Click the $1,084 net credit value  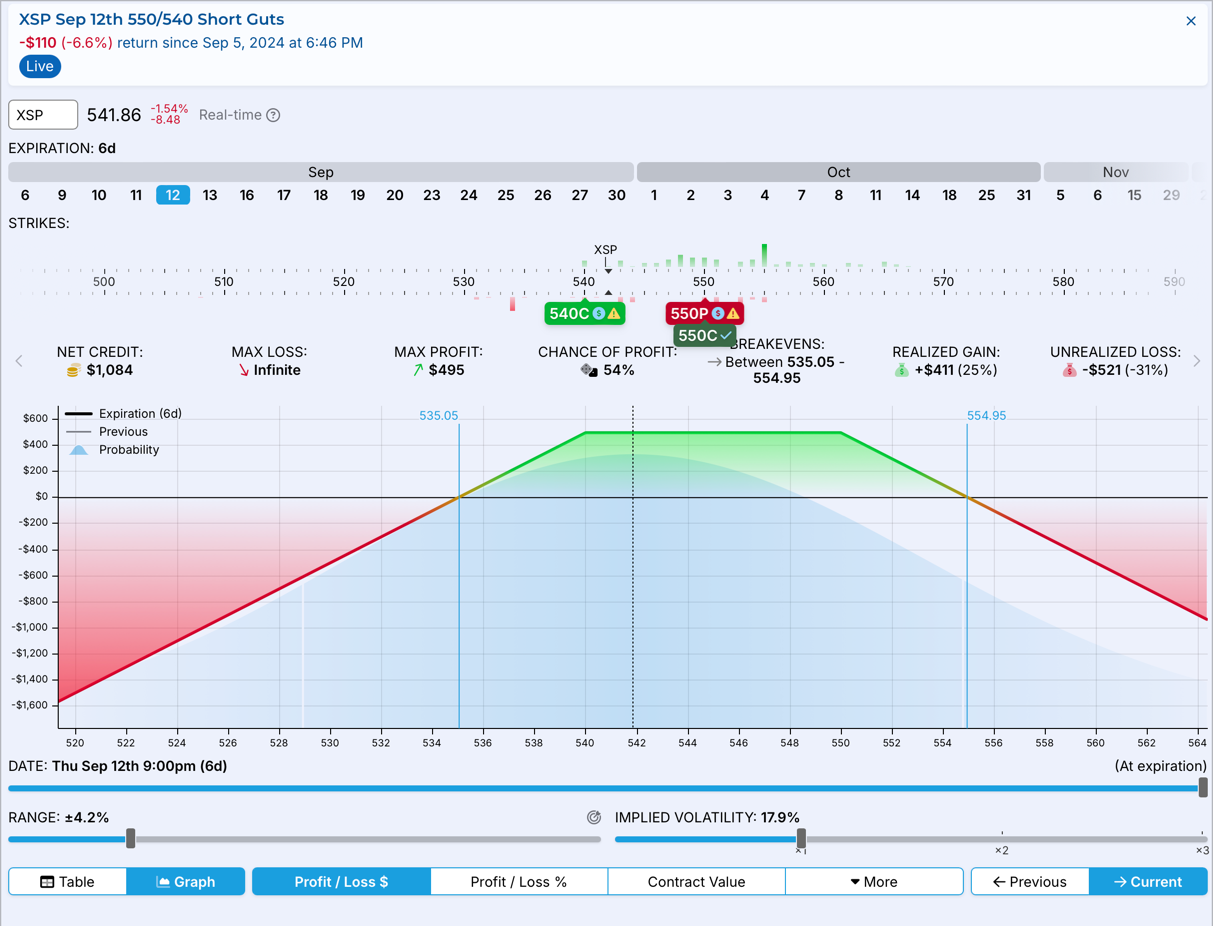(110, 370)
